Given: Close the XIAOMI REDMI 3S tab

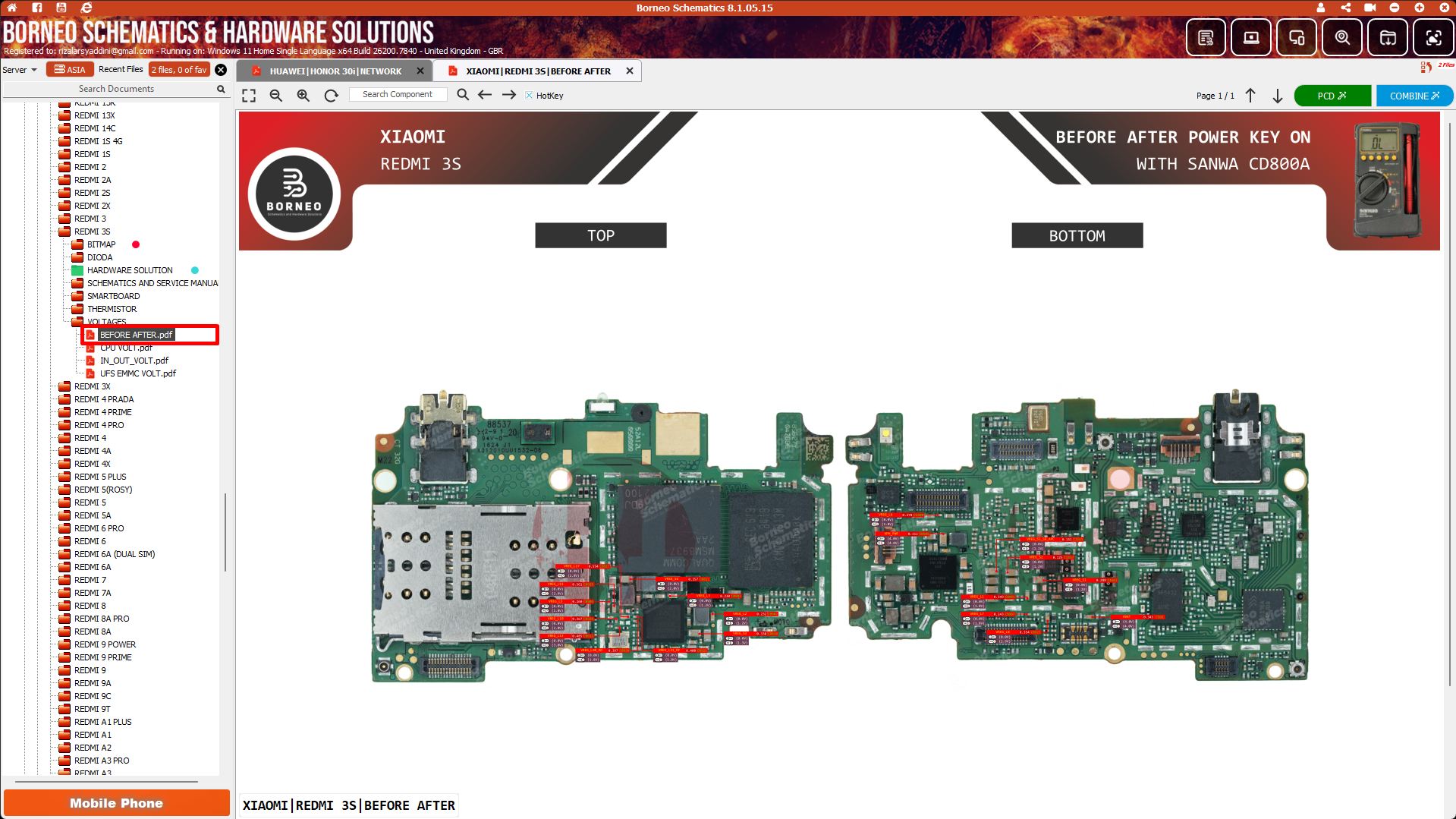Looking at the screenshot, I should click(x=630, y=71).
